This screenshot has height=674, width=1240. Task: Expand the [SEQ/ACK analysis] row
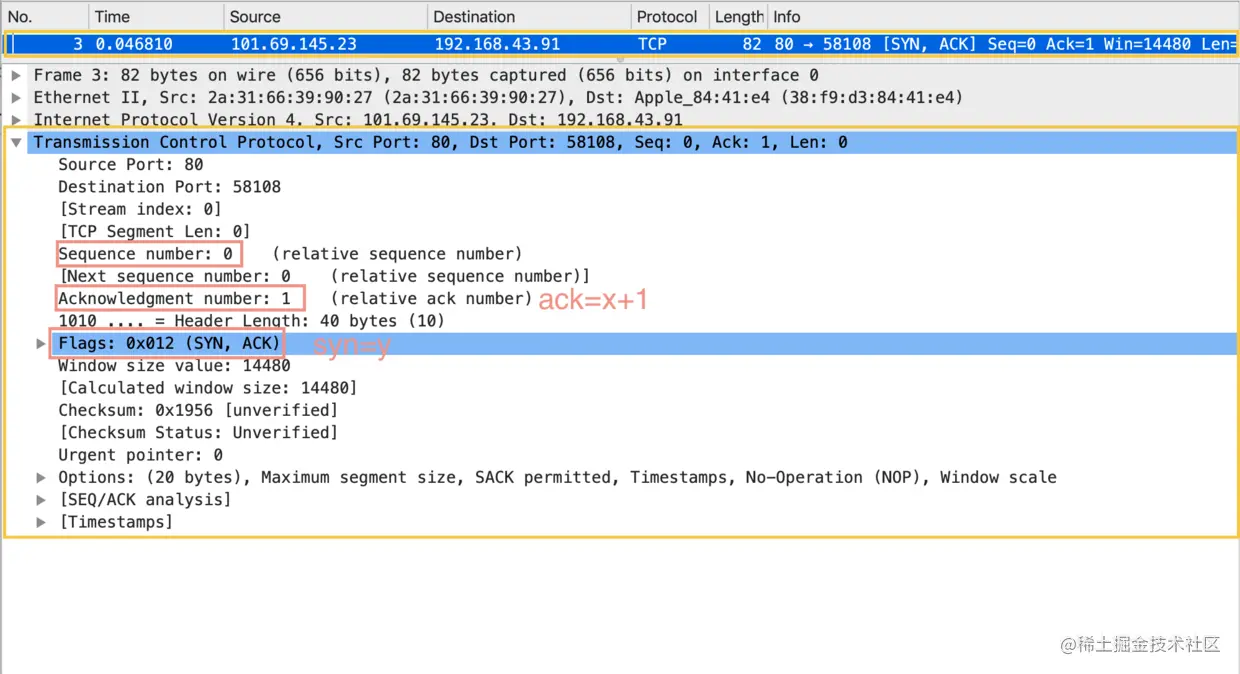[41, 499]
